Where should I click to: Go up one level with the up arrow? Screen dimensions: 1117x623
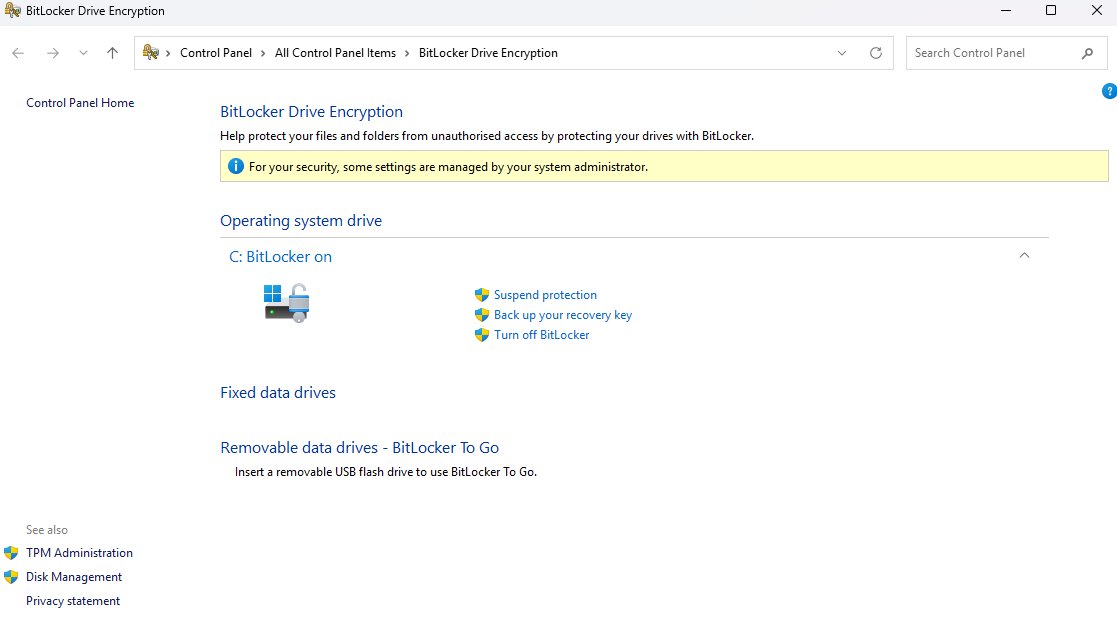click(113, 53)
